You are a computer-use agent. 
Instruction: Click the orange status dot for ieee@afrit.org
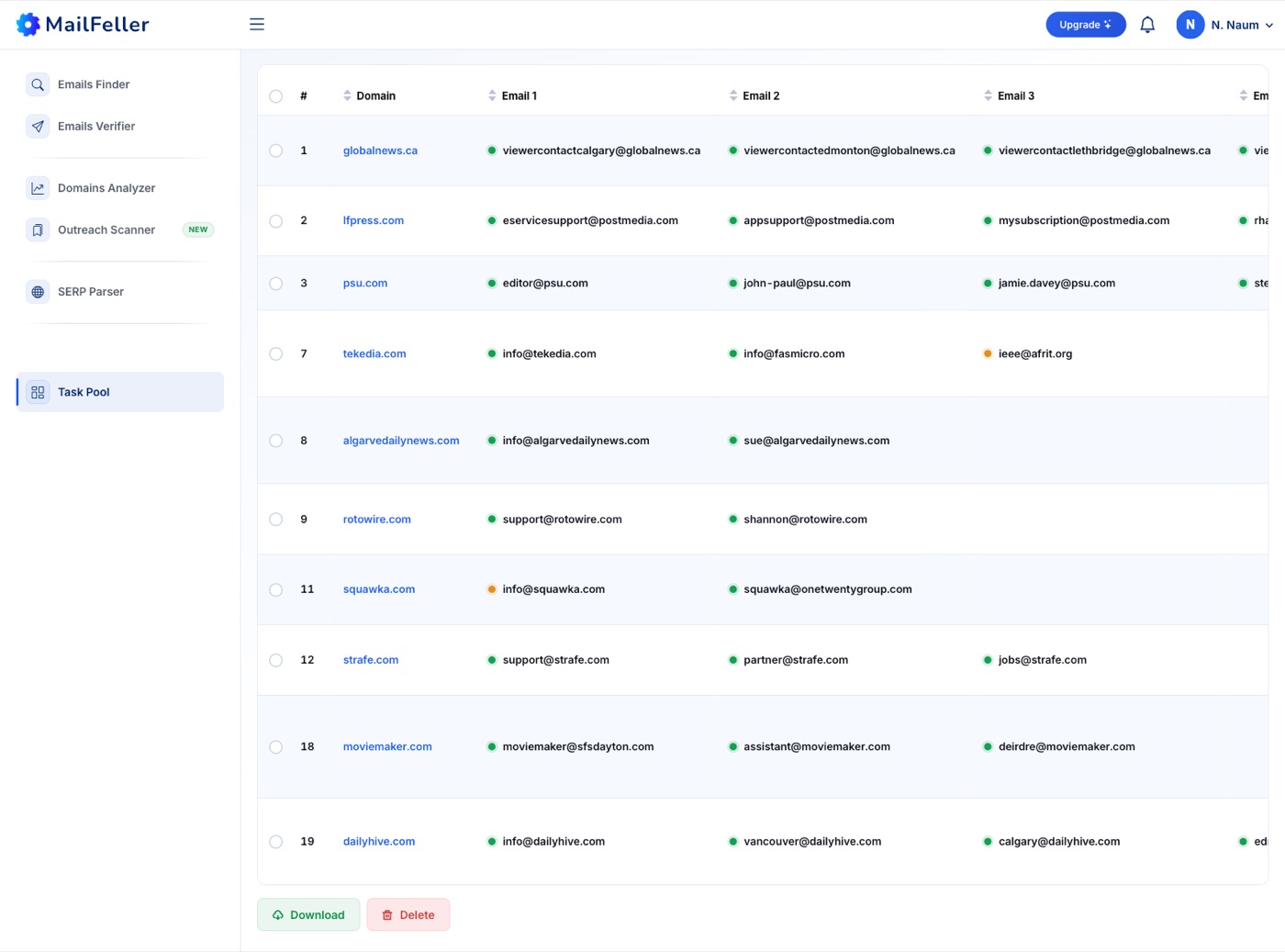click(988, 353)
